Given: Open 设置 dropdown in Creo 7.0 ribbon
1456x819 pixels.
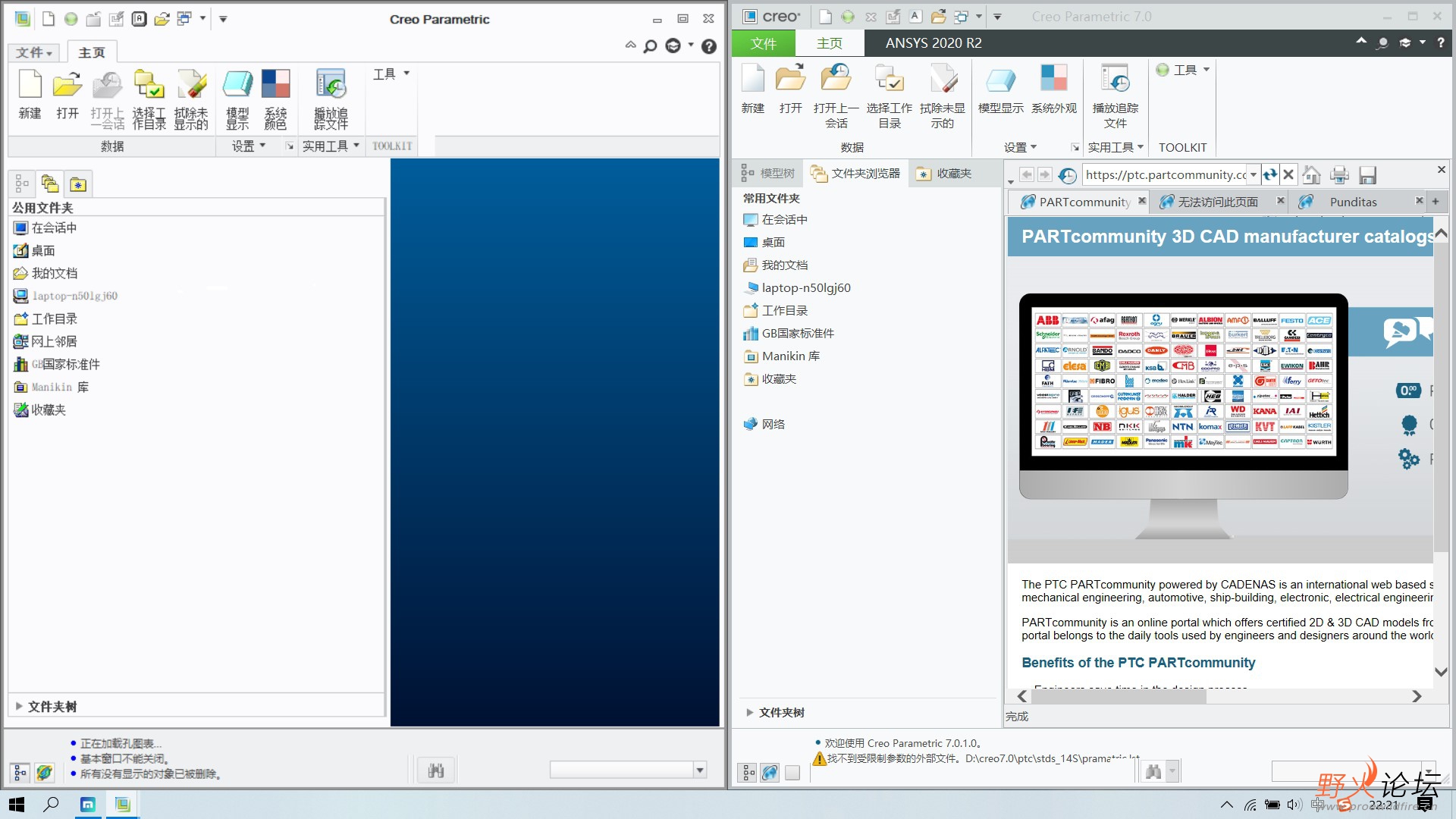Looking at the screenshot, I should pos(1020,147).
